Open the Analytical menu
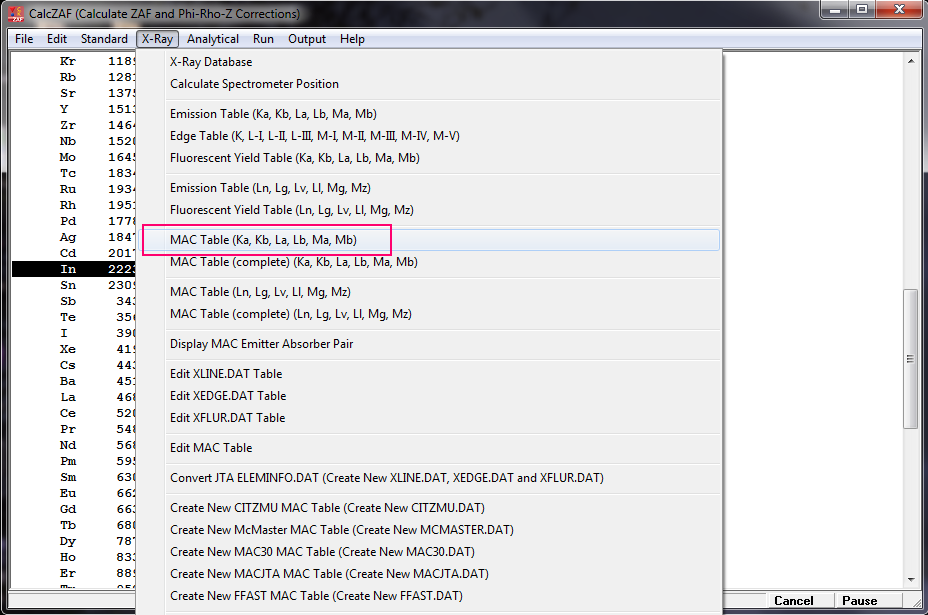The width and height of the screenshot is (928, 615). pos(212,39)
